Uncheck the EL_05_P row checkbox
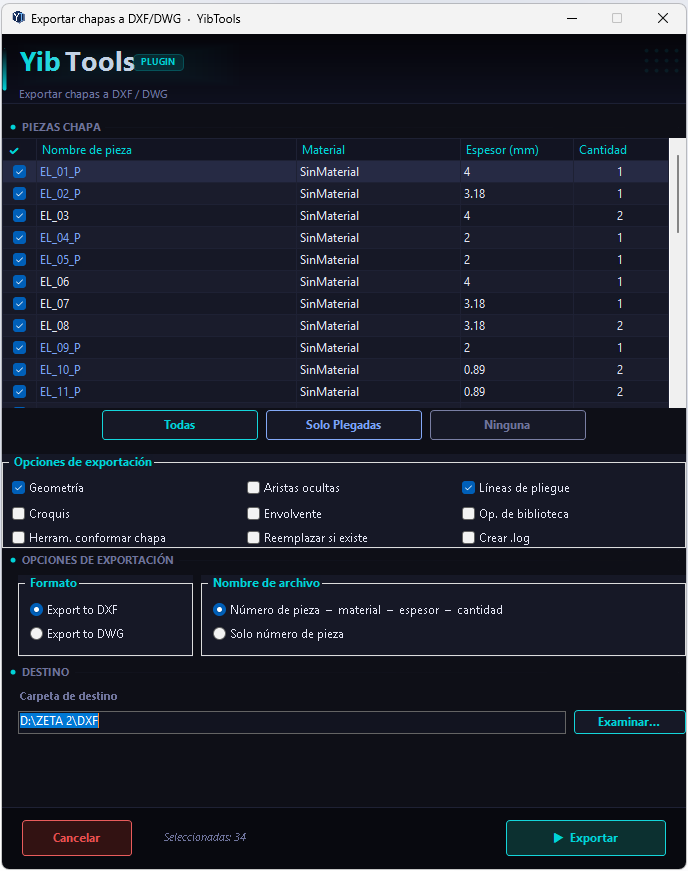The image size is (688, 871). [19, 259]
